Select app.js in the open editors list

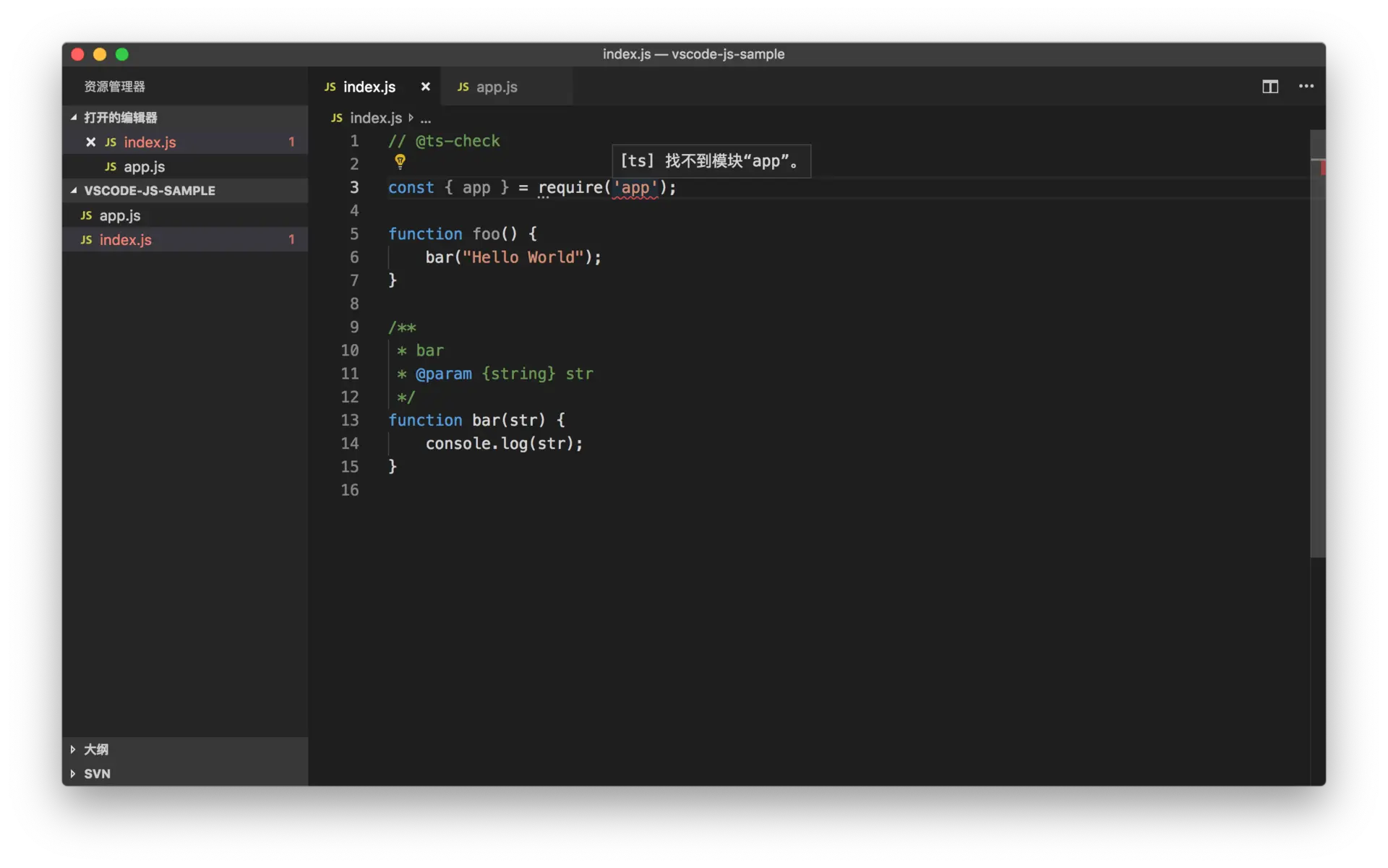coord(144,167)
